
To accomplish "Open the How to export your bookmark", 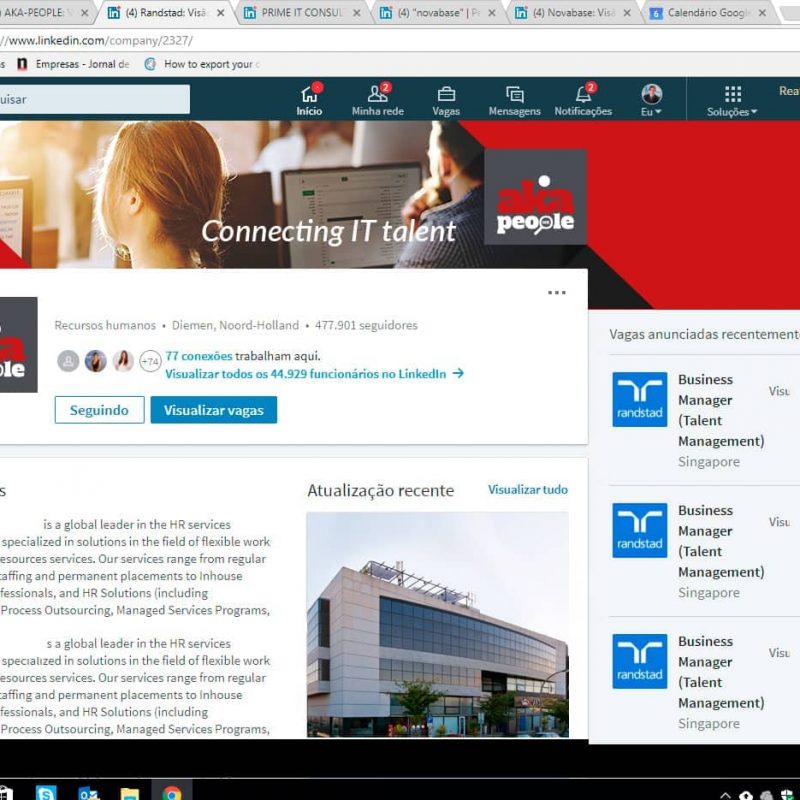I will click(x=202, y=64).
